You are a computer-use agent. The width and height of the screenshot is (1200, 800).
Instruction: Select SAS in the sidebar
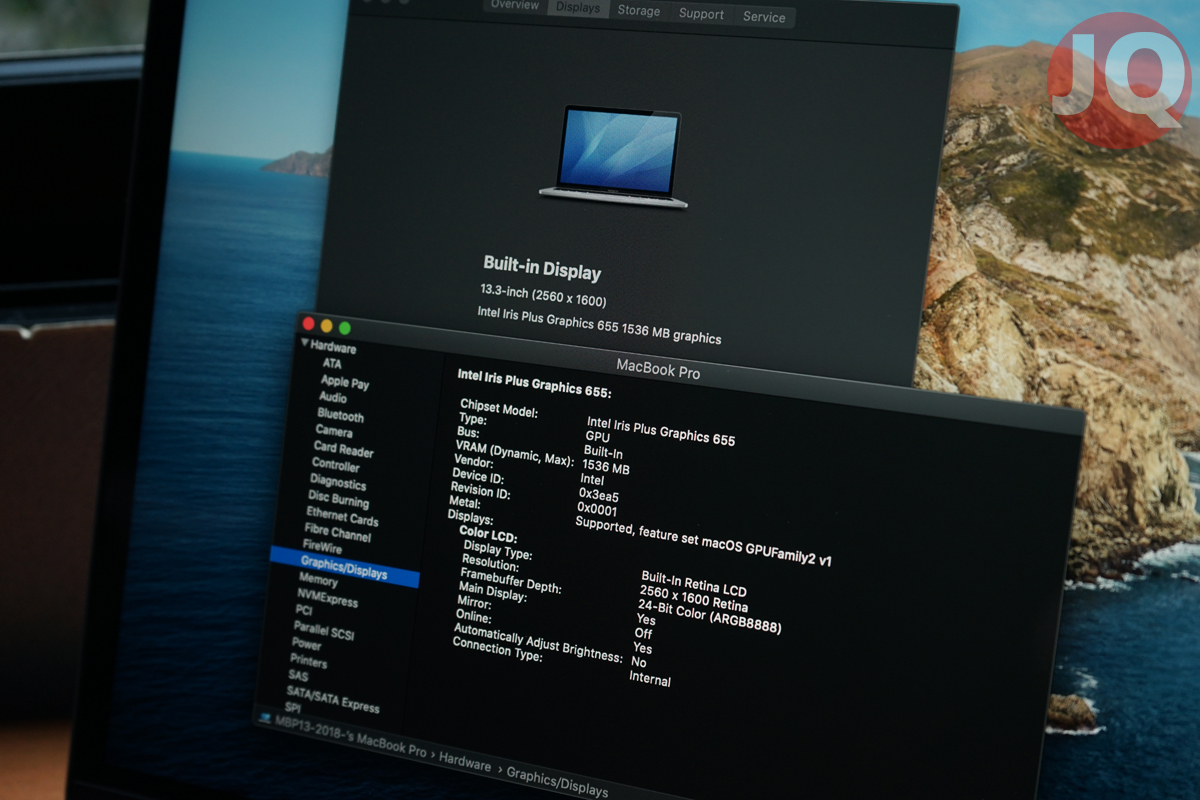click(298, 676)
